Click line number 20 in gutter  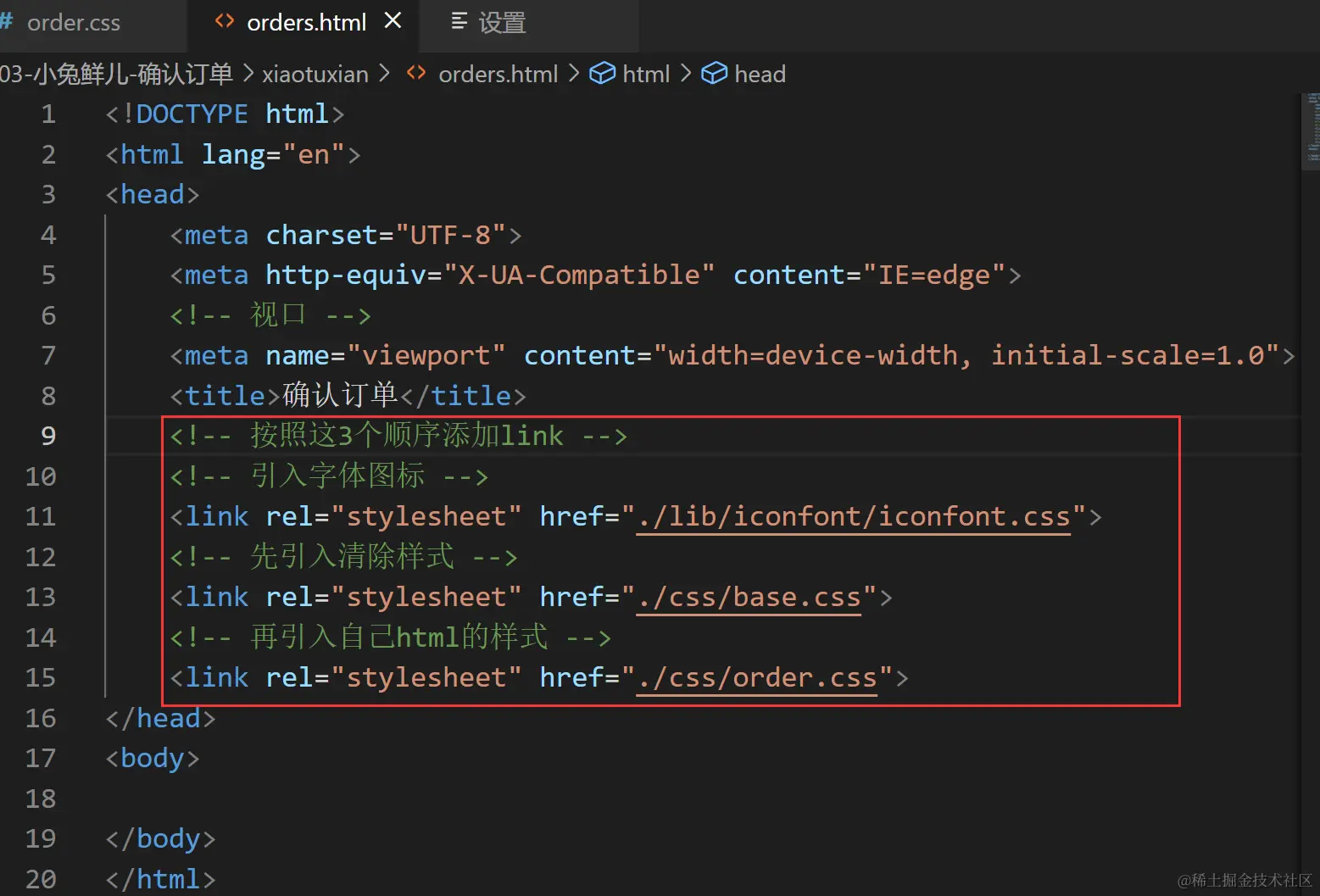click(41, 879)
